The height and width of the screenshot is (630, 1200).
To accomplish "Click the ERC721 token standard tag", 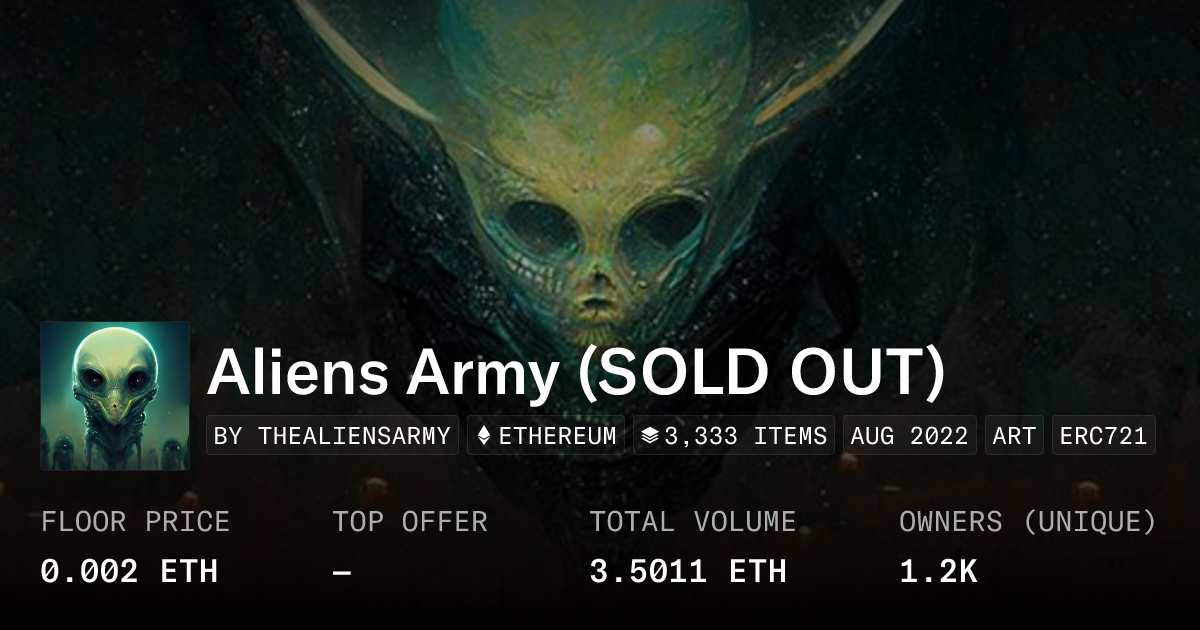I will 1103,436.
